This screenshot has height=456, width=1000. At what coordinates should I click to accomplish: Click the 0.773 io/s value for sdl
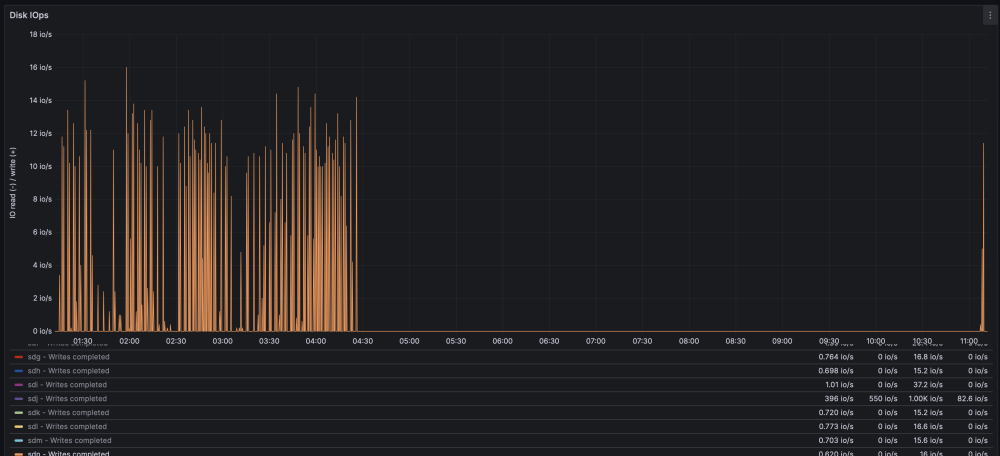(836, 427)
